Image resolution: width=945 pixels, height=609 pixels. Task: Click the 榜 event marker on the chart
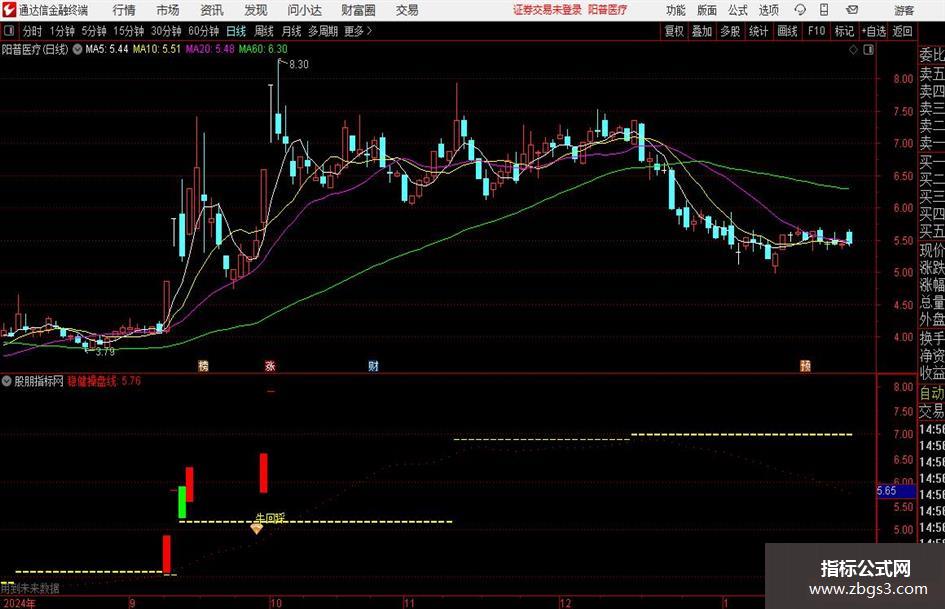tap(203, 365)
